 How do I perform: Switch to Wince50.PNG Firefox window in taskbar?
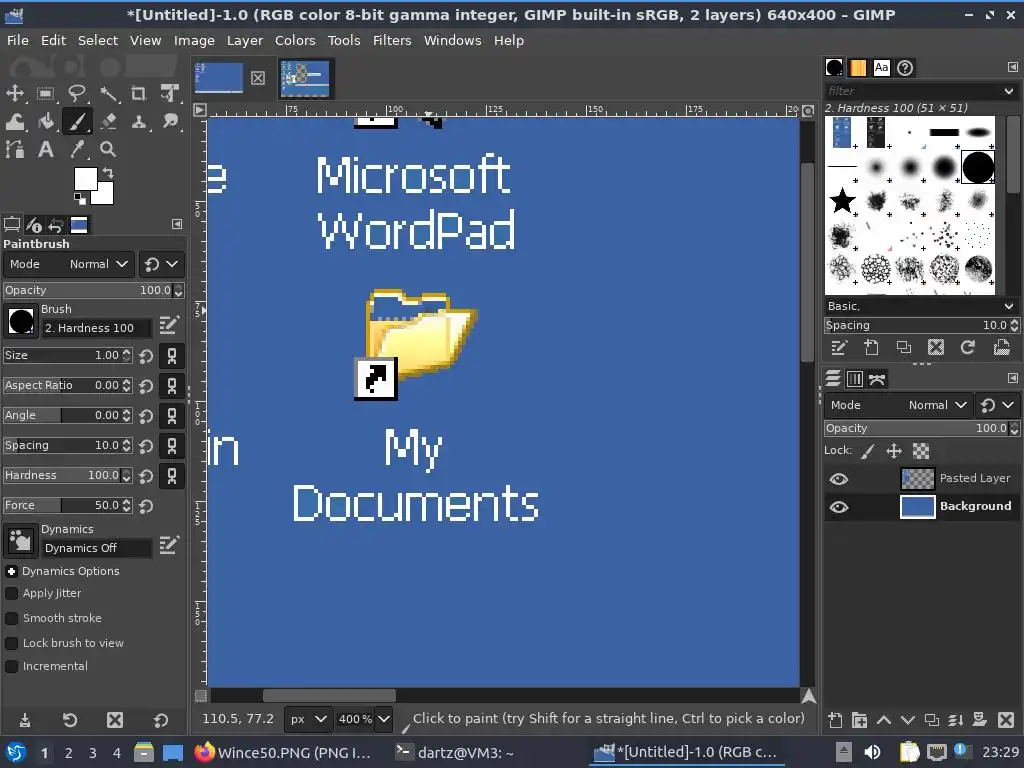point(283,752)
